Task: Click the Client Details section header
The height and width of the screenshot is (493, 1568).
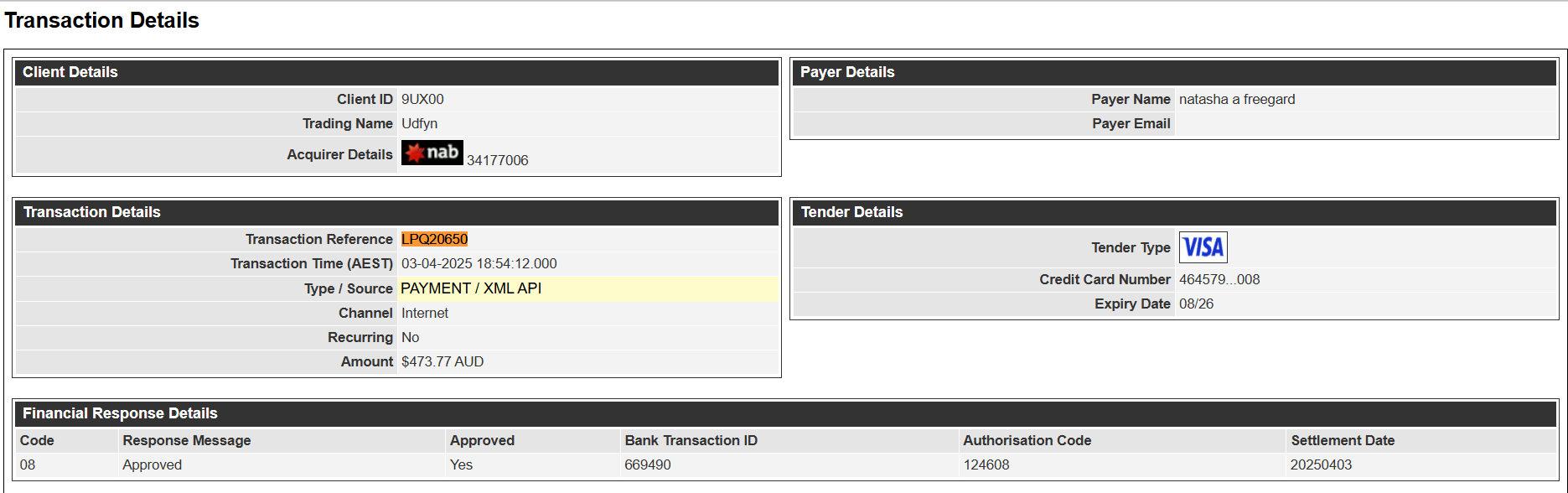Action: click(396, 72)
